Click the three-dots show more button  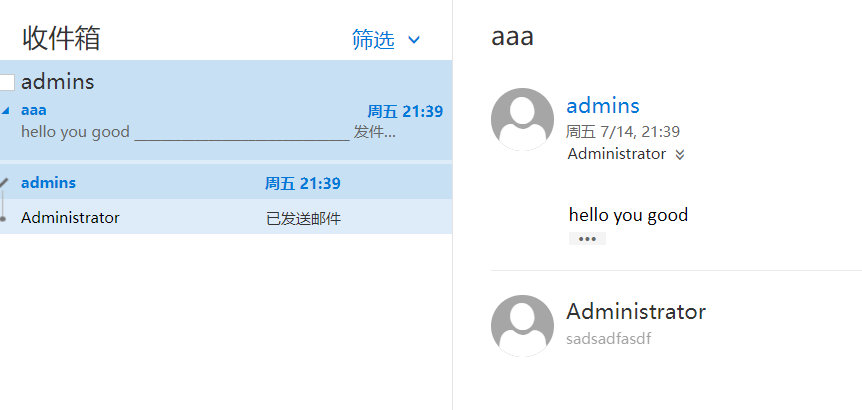(x=587, y=238)
